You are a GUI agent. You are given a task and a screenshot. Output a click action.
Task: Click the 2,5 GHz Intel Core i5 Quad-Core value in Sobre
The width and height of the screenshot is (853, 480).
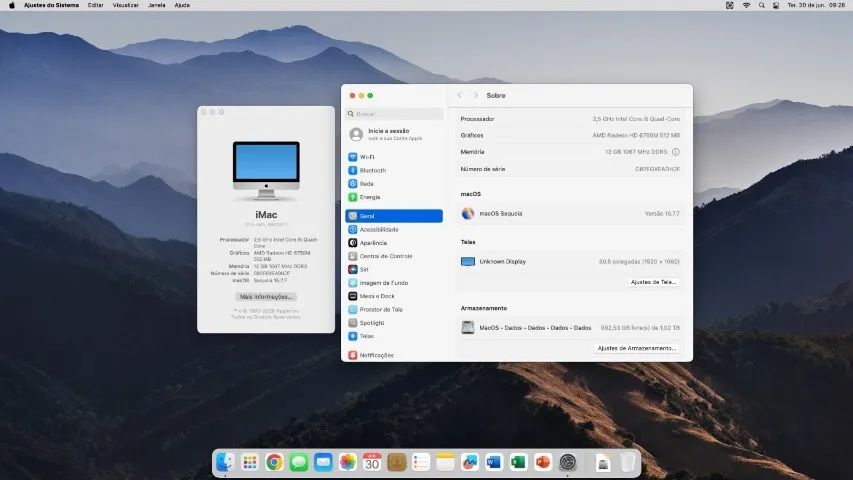point(636,119)
